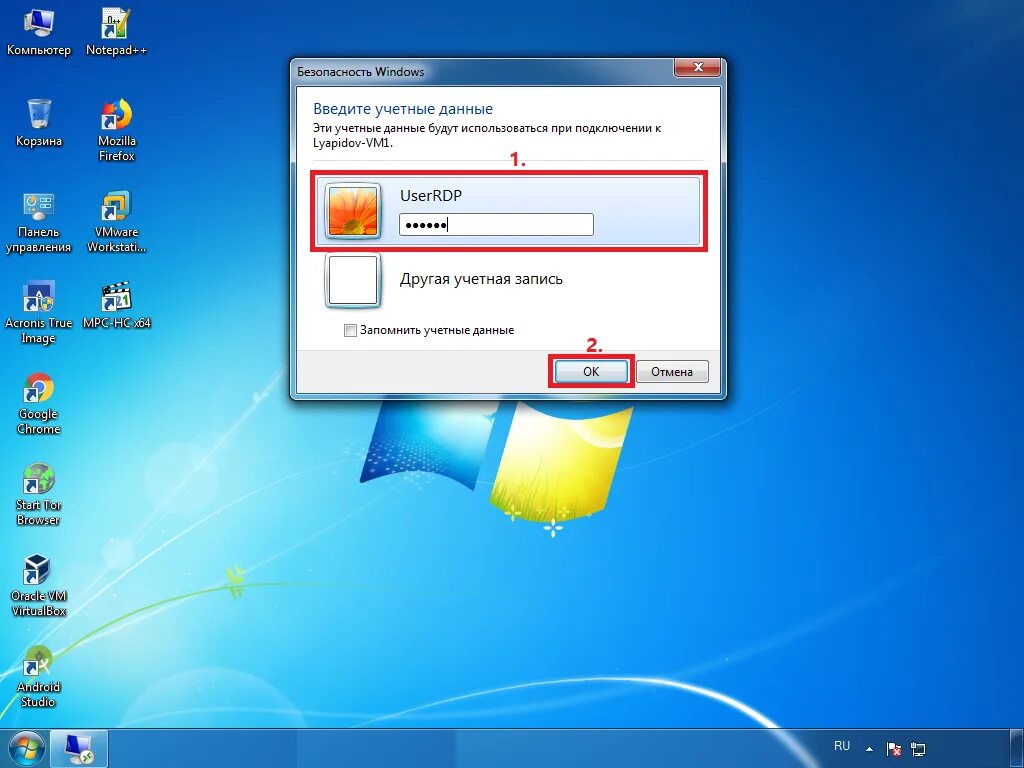Click the UserRDP flower avatar

pos(353,210)
